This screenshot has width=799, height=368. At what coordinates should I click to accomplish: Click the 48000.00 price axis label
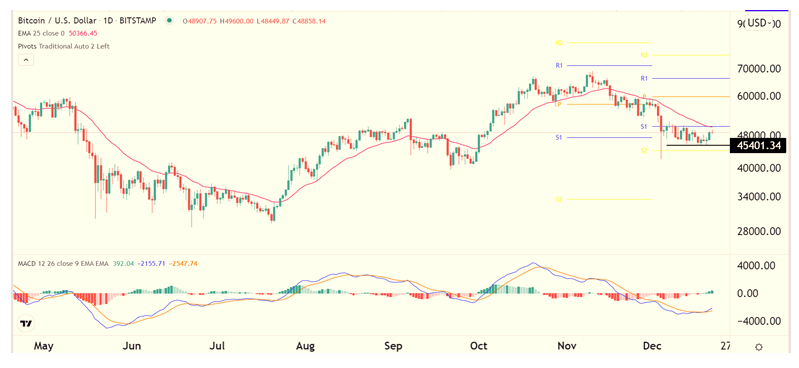[758, 135]
